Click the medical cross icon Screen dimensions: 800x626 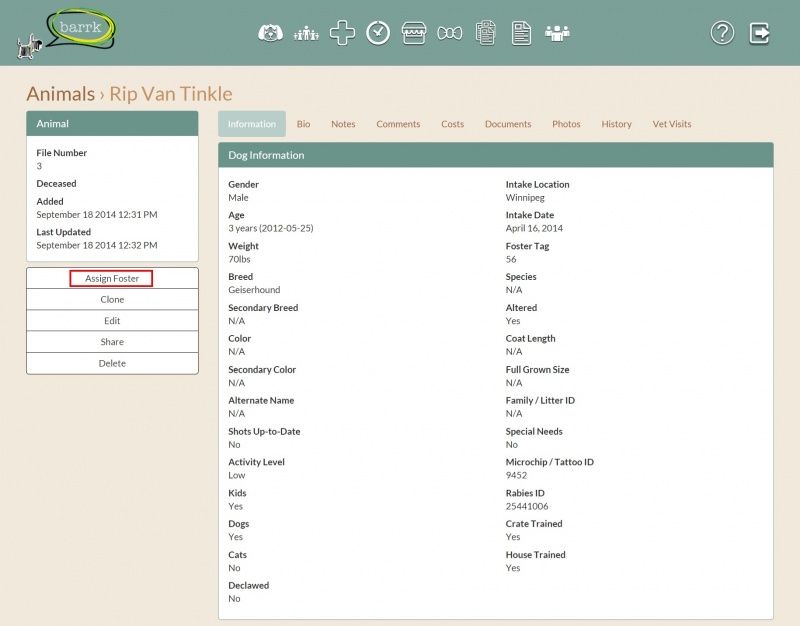click(342, 33)
